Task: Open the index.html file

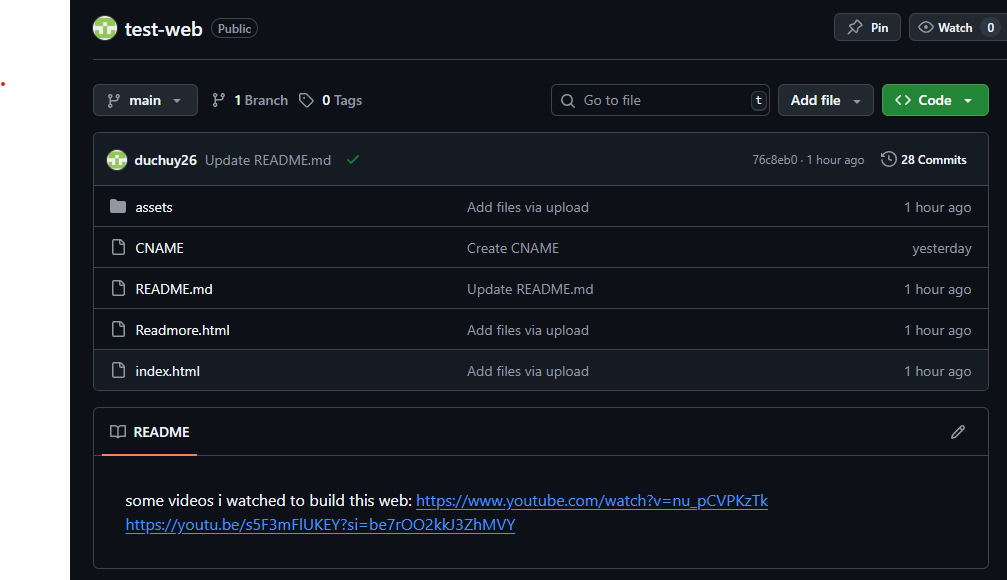Action: [167, 371]
